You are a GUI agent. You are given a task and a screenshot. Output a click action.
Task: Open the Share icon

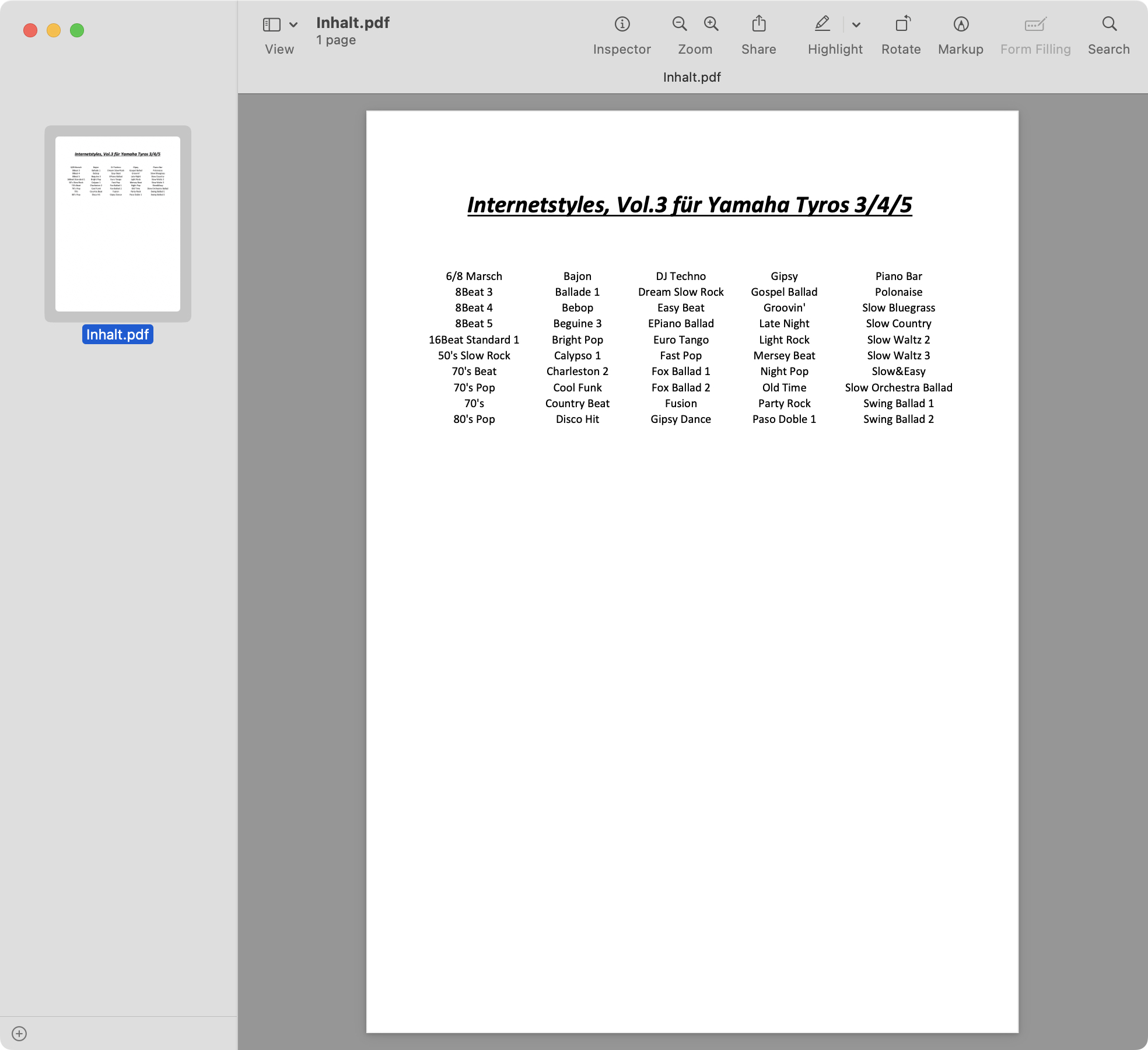tap(758, 24)
